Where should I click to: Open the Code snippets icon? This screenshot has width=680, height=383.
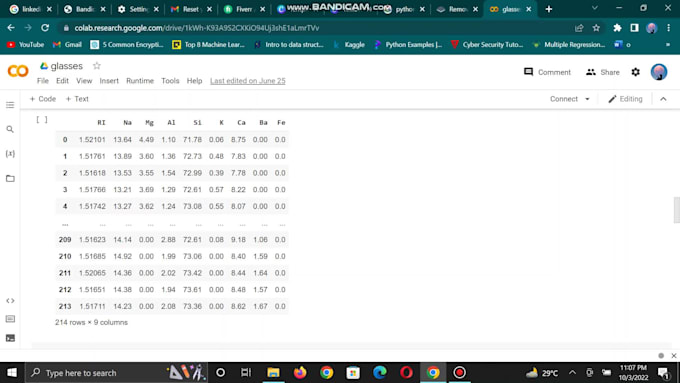pyautogui.click(x=10, y=301)
